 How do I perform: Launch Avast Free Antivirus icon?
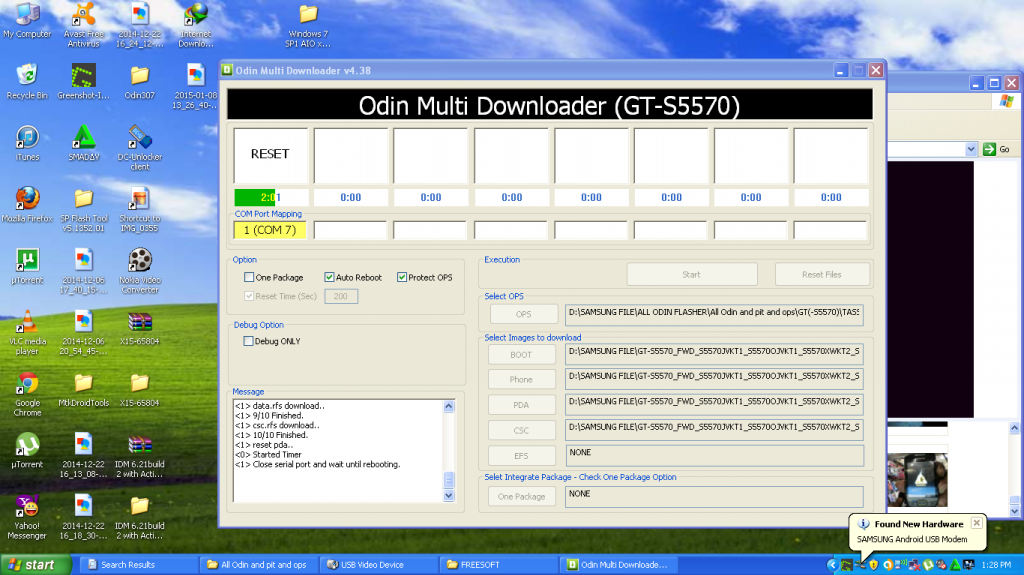pyautogui.click(x=84, y=14)
